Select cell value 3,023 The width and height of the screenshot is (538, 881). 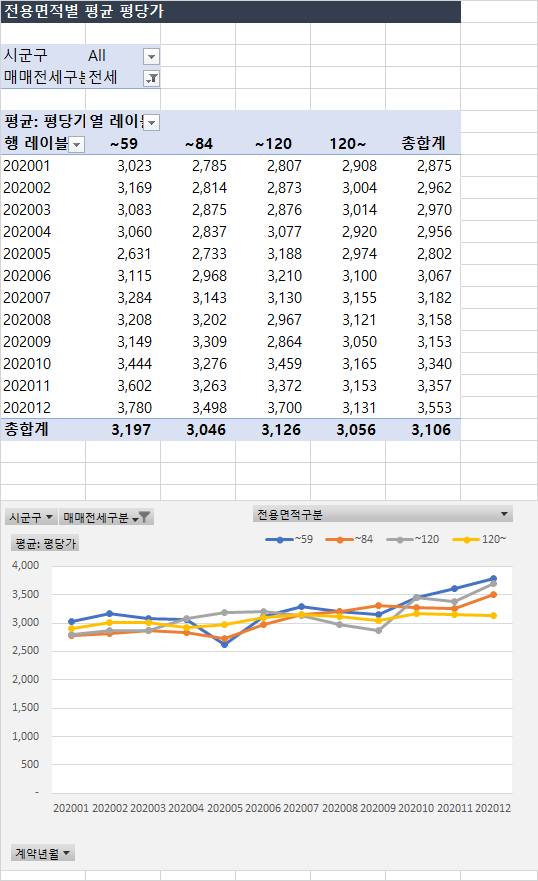pos(123,166)
